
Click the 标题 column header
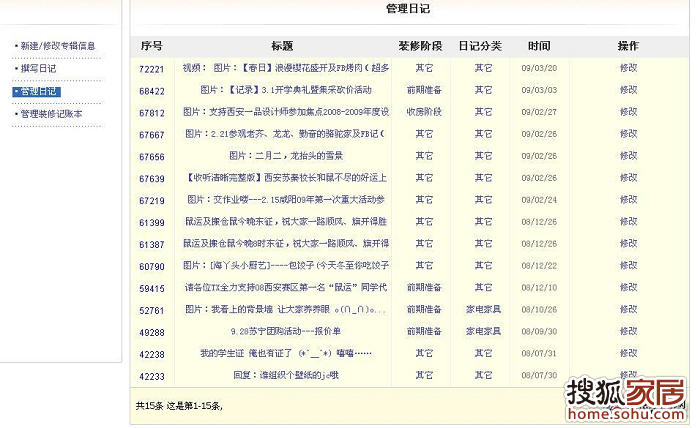[x=282, y=46]
